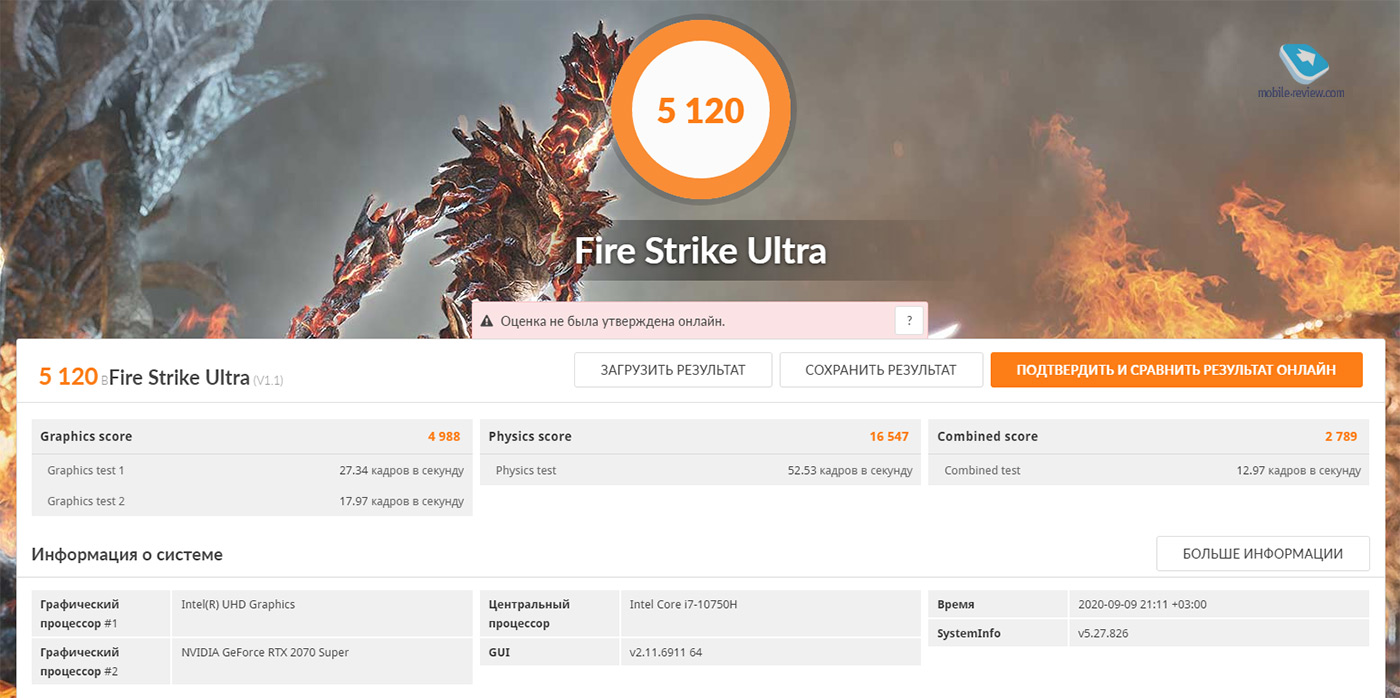The image size is (1400, 698).
Task: Select NVIDIA GeForce RTX 2070 Super text
Action: [x=265, y=653]
